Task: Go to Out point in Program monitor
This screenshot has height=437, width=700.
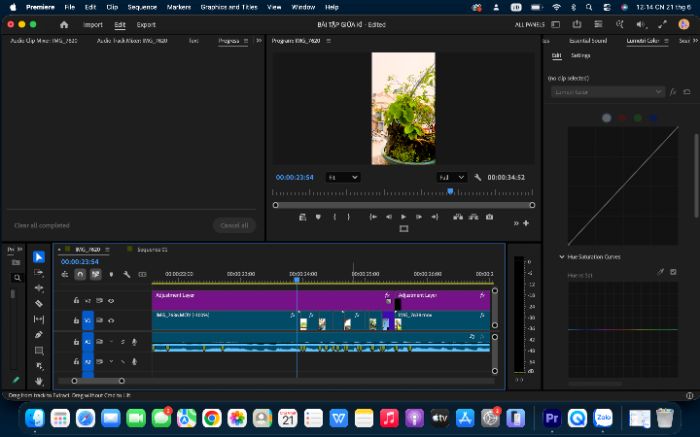Action: [x=434, y=216]
